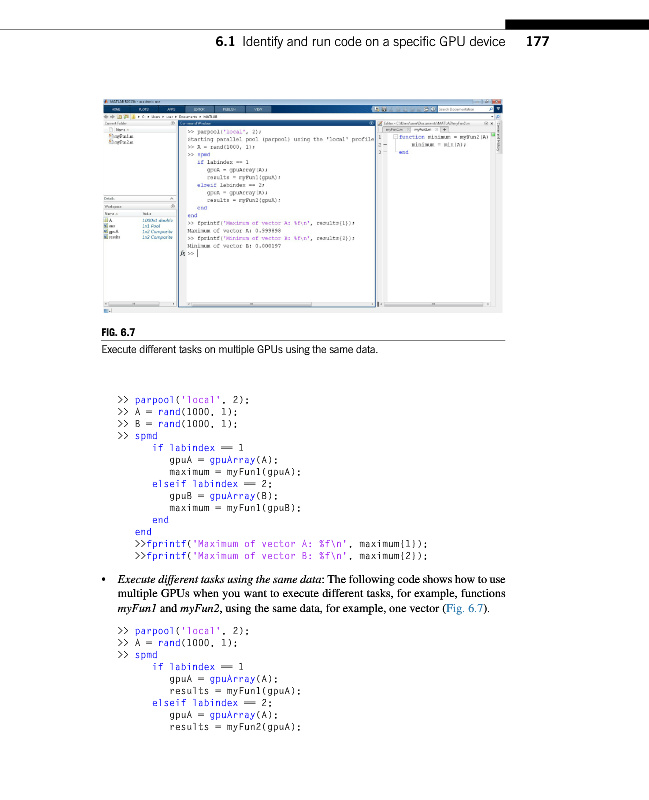The height and width of the screenshot is (800, 649).
Task: Click the back arrow in address bar
Action: [106, 116]
